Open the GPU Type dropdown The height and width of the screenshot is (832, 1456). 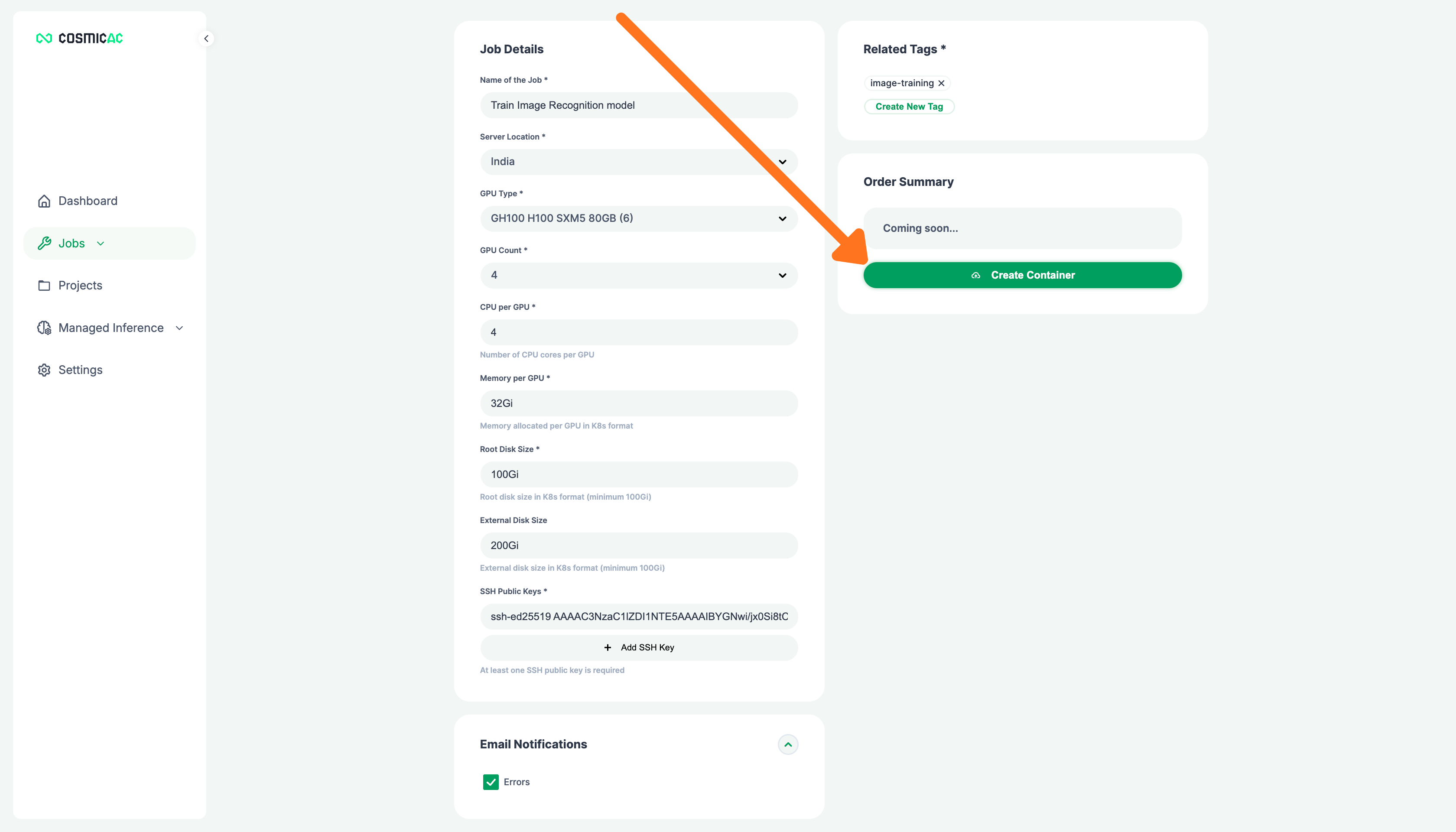[639, 218]
